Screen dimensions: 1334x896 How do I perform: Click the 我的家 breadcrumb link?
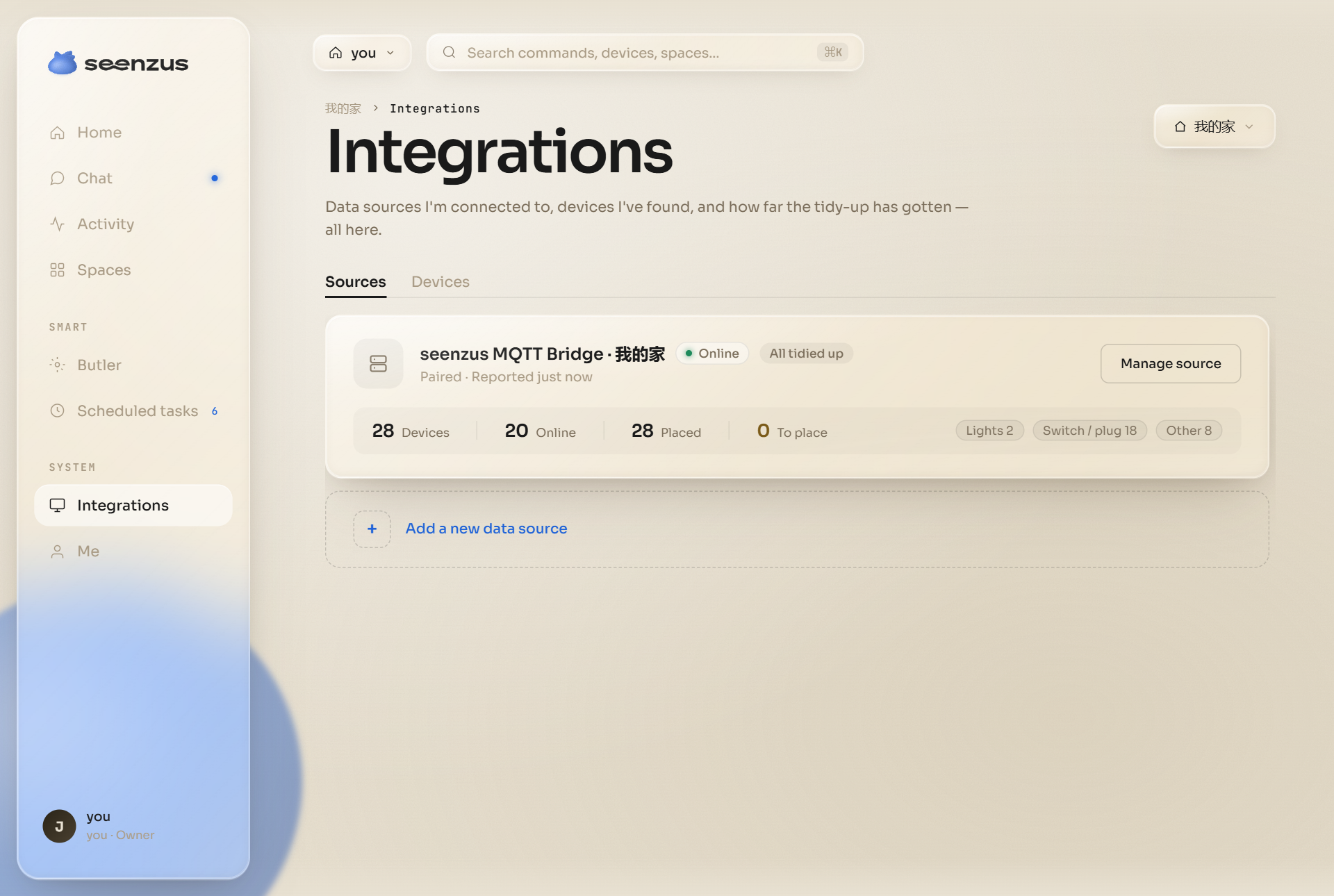point(343,108)
